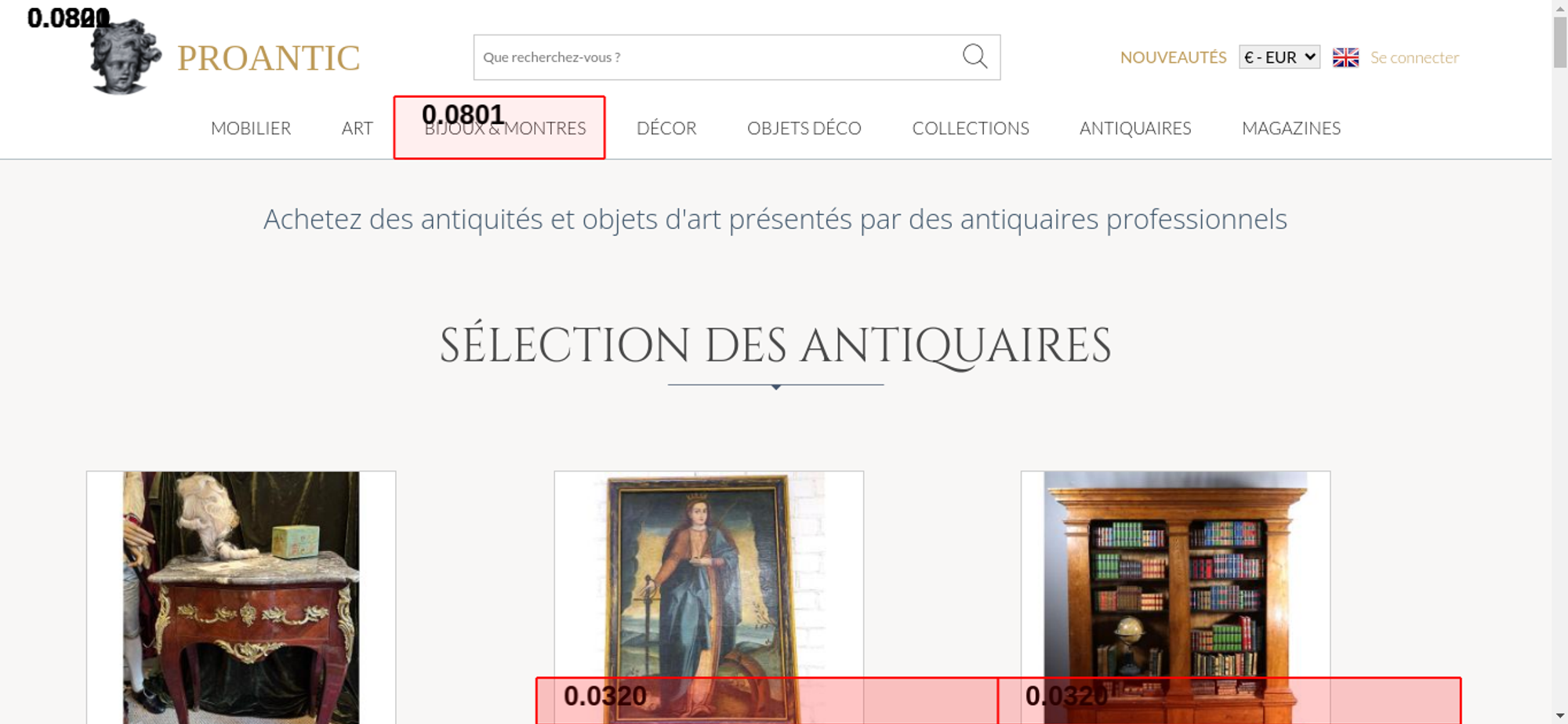Screen dimensions: 1568x724
Task: Click the Proantic cherub head logo
Action: [125, 56]
